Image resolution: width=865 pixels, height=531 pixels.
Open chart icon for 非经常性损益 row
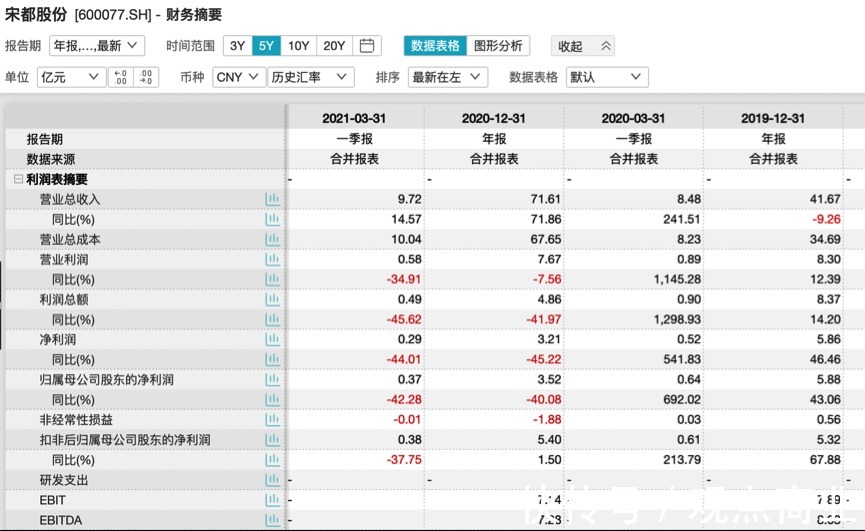coord(273,420)
